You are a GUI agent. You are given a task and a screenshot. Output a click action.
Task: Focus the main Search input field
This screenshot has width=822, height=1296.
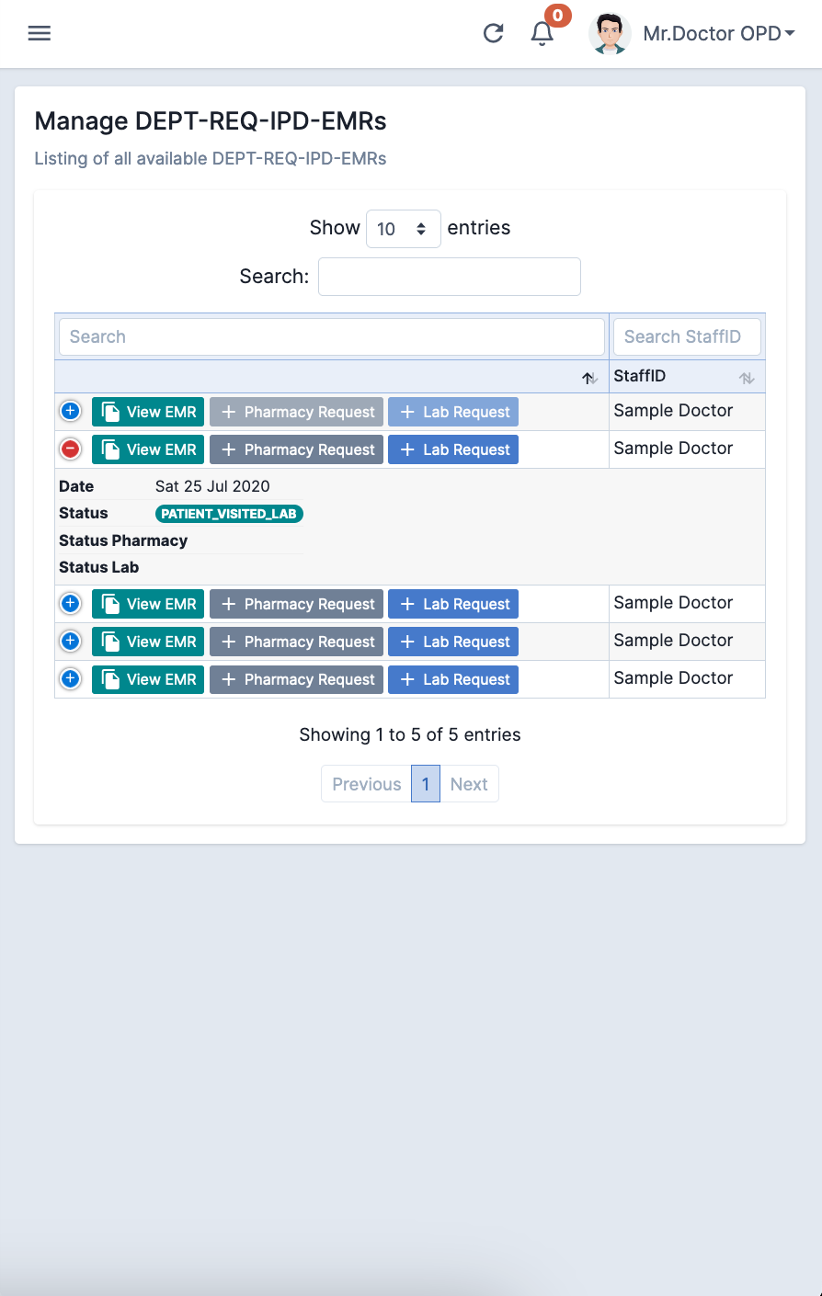click(x=449, y=276)
